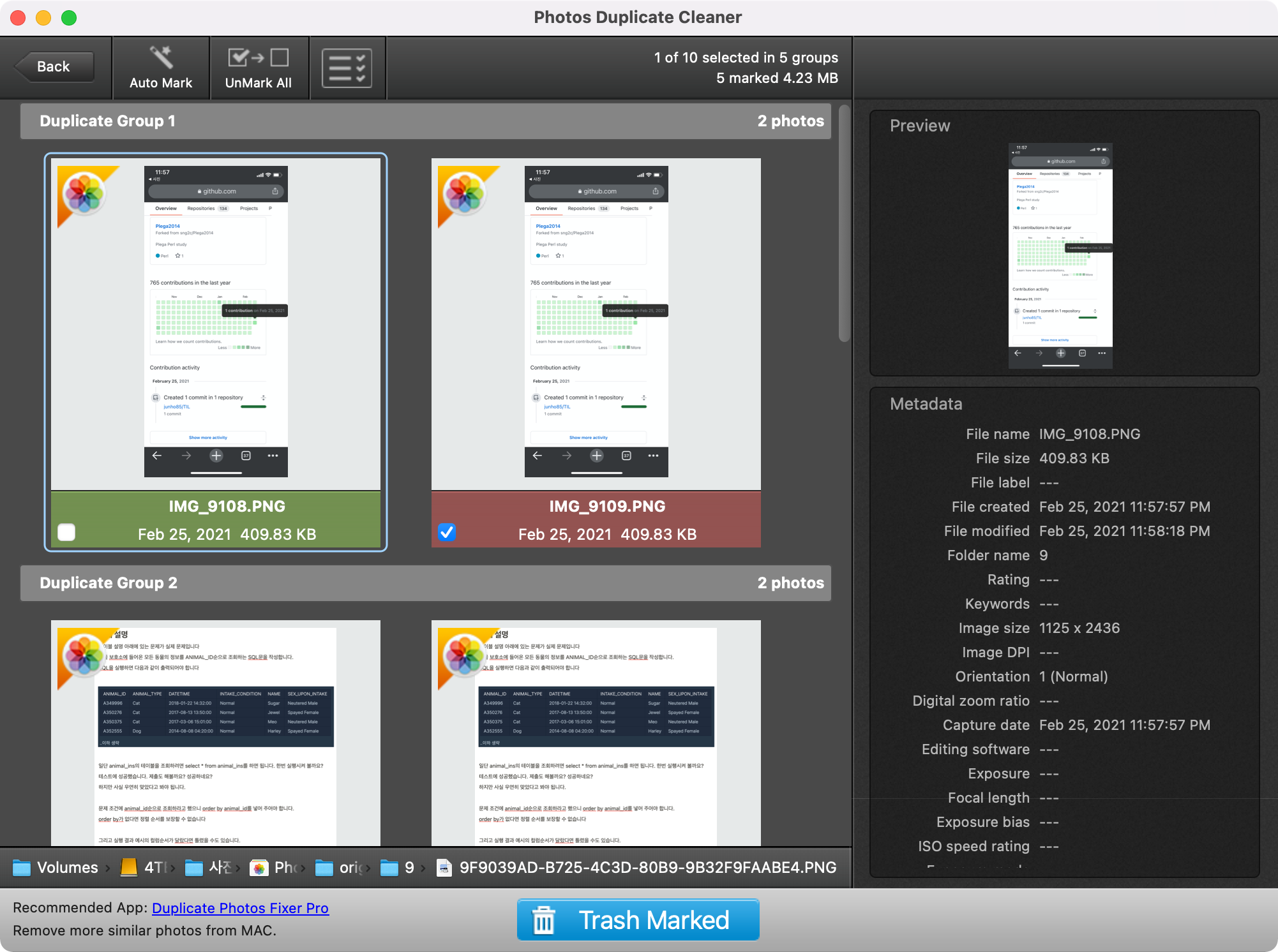
Task: Click the UnMark All icon
Action: coord(258,58)
